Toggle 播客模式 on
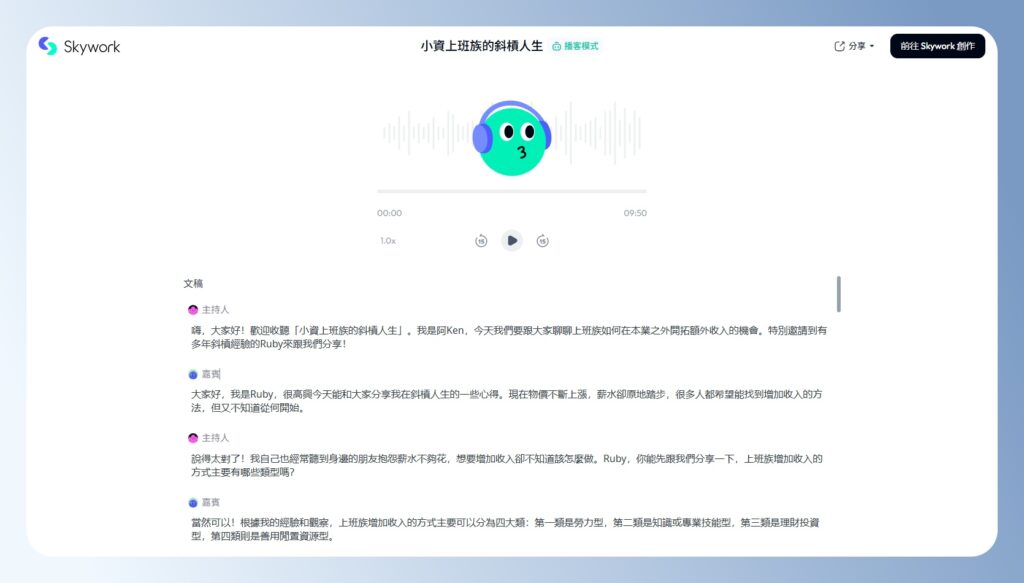Image resolution: width=1024 pixels, height=583 pixels. (x=581, y=46)
